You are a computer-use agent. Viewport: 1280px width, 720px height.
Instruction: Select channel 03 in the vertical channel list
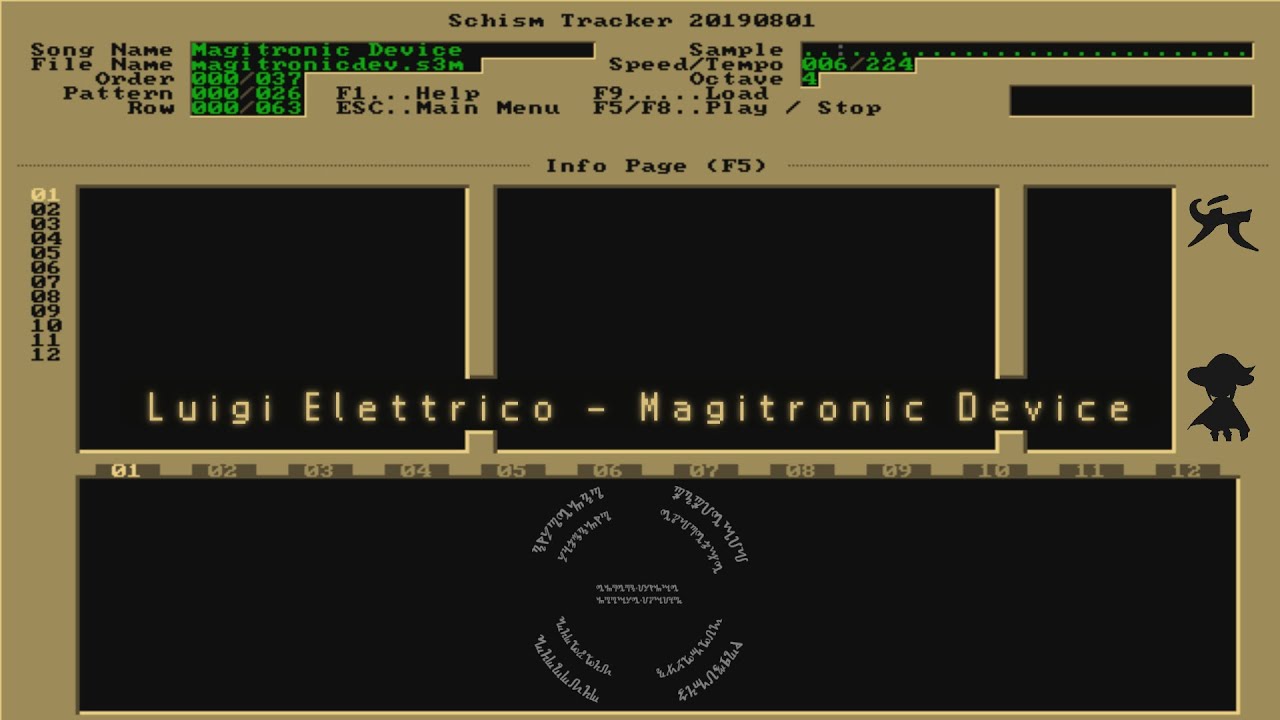46,224
